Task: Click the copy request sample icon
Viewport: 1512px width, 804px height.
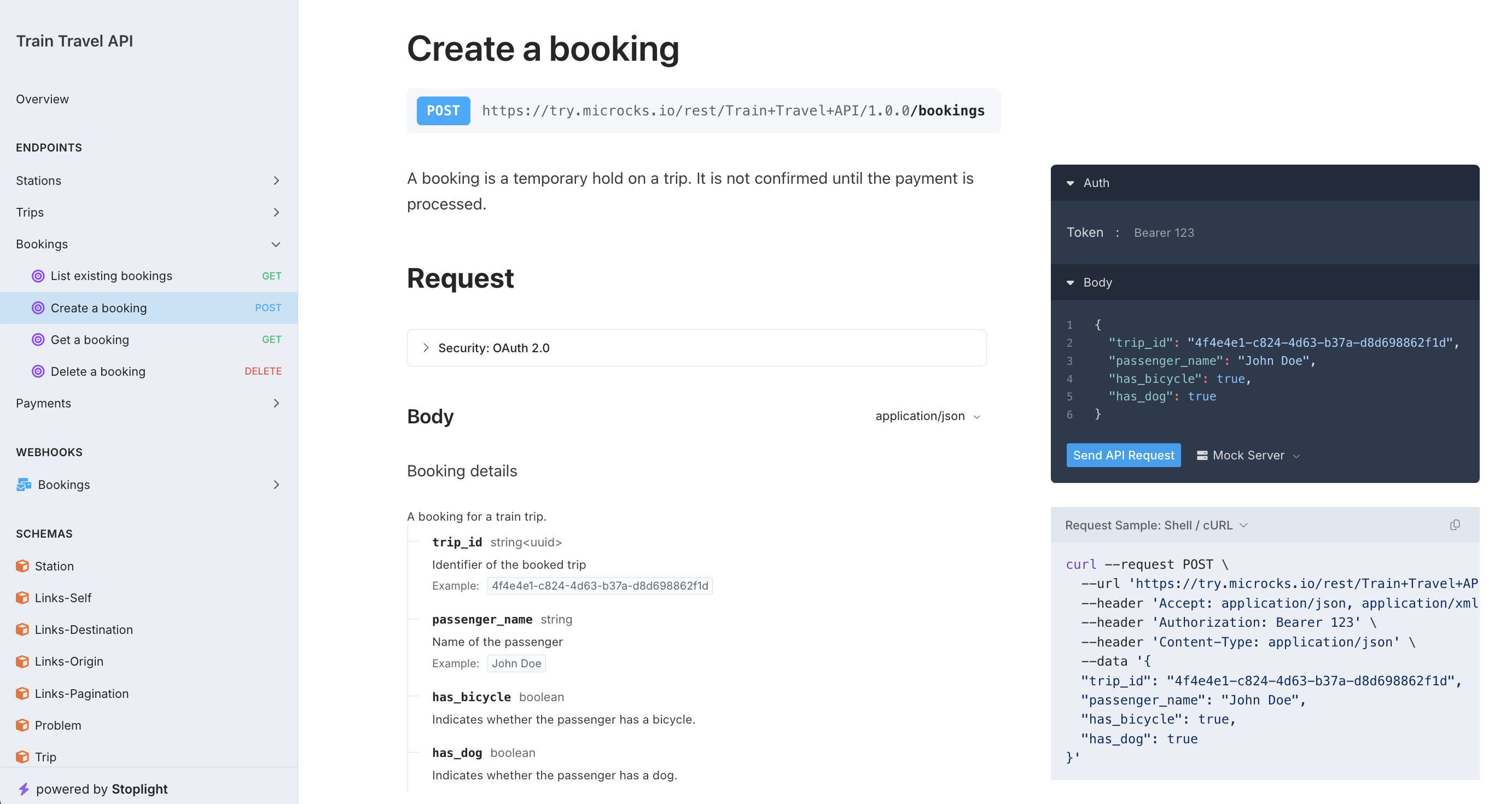Action: tap(1454, 525)
